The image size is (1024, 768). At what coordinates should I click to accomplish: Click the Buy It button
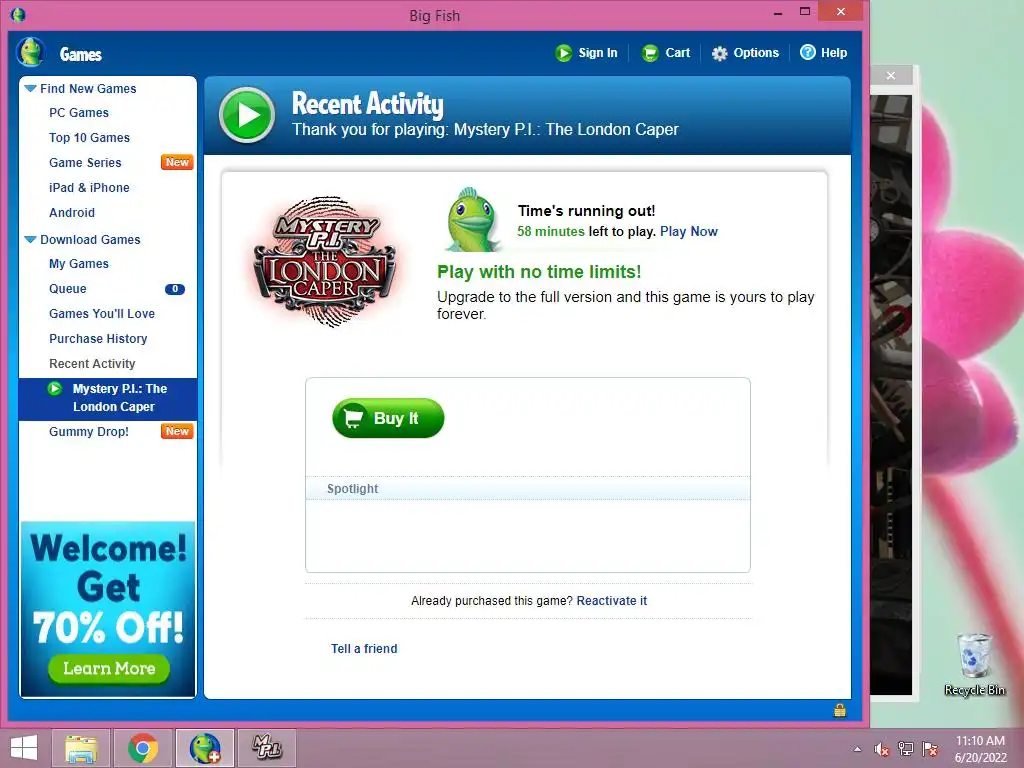[x=388, y=418]
